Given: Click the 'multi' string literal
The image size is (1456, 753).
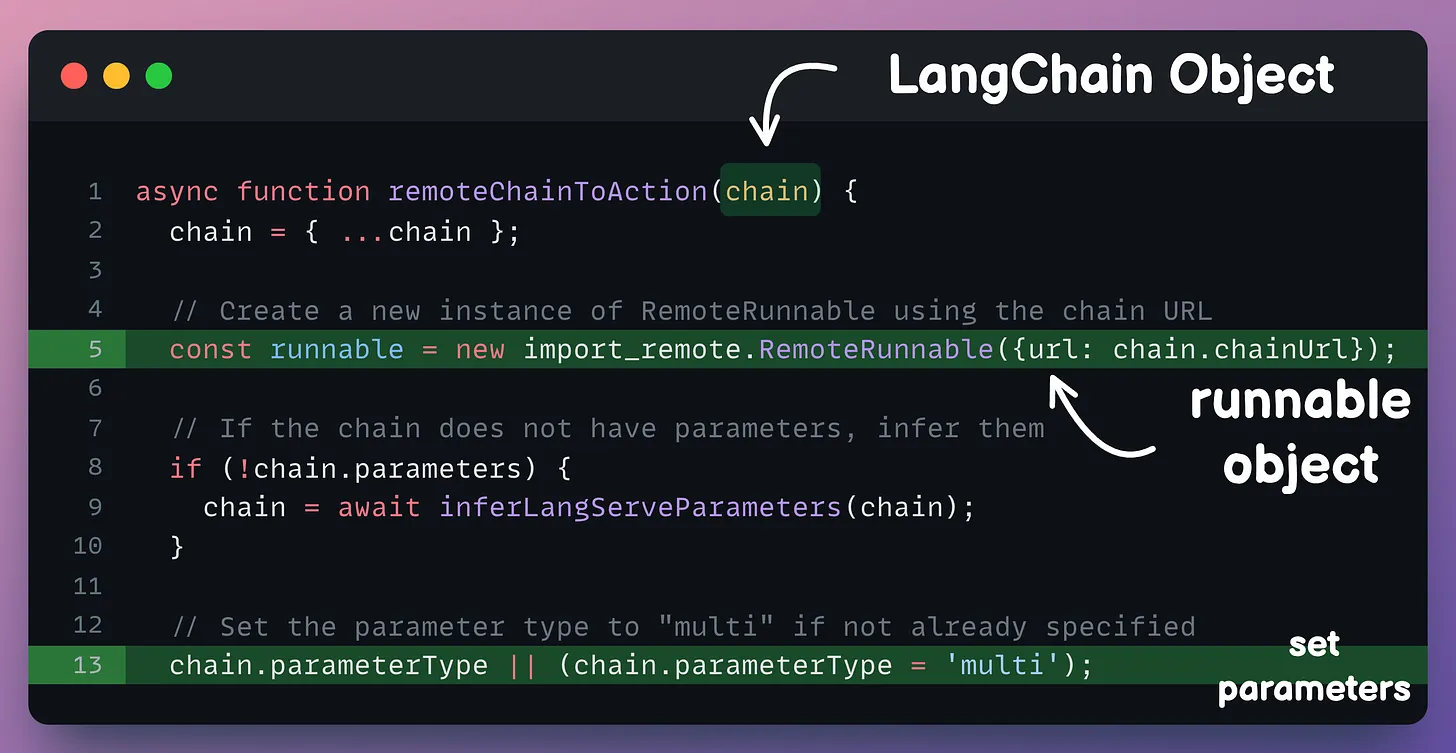Looking at the screenshot, I should (x=998, y=665).
